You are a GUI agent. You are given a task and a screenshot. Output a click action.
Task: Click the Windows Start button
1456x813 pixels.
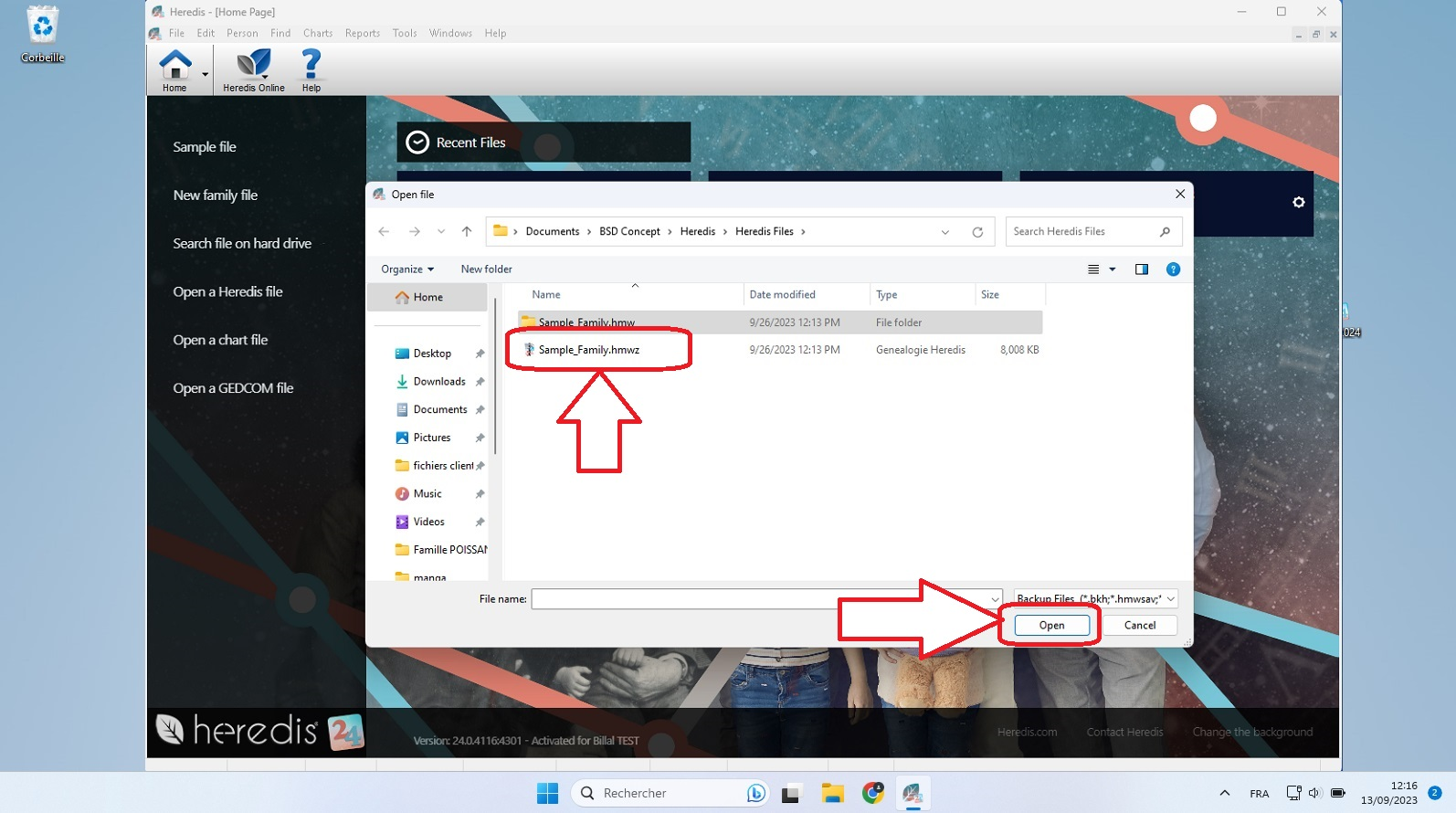pyautogui.click(x=547, y=793)
